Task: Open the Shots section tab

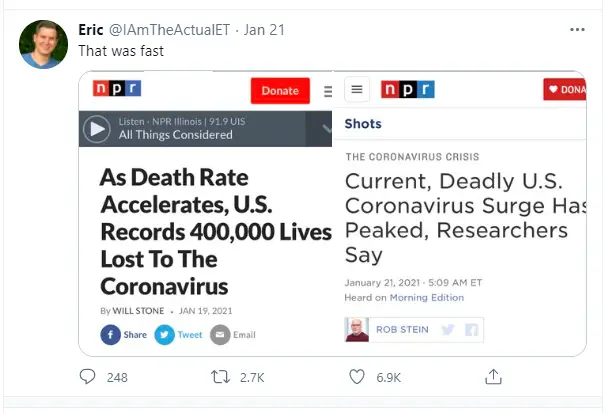Action: coord(363,124)
